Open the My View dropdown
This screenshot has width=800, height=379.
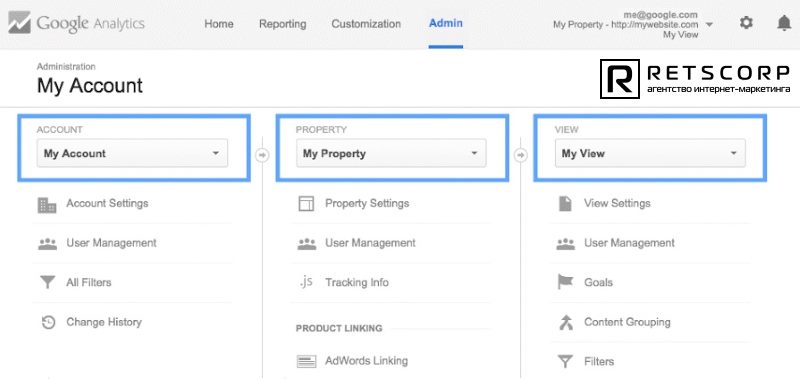650,153
